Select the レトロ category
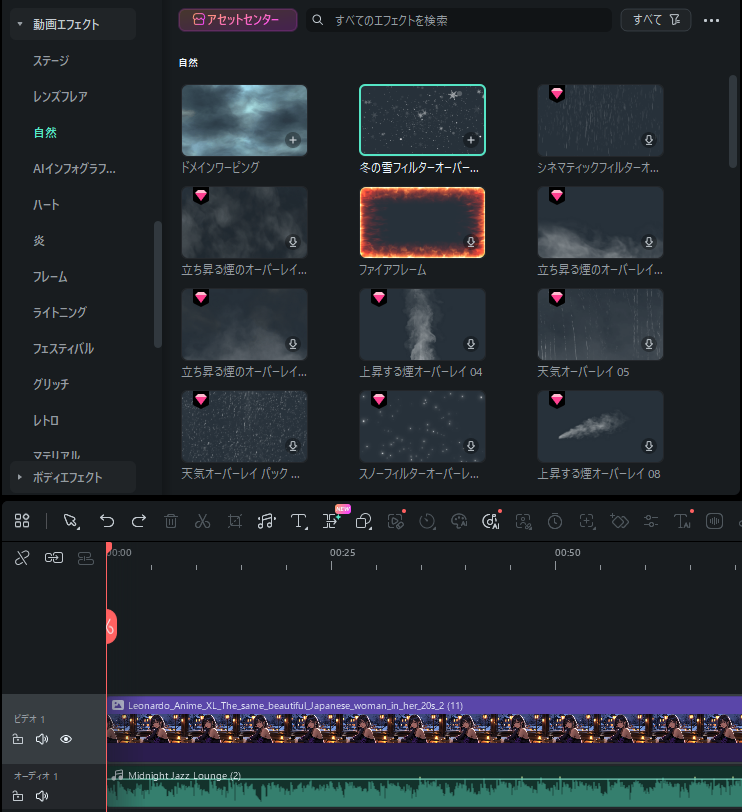This screenshot has height=812, width=742. tap(46, 420)
